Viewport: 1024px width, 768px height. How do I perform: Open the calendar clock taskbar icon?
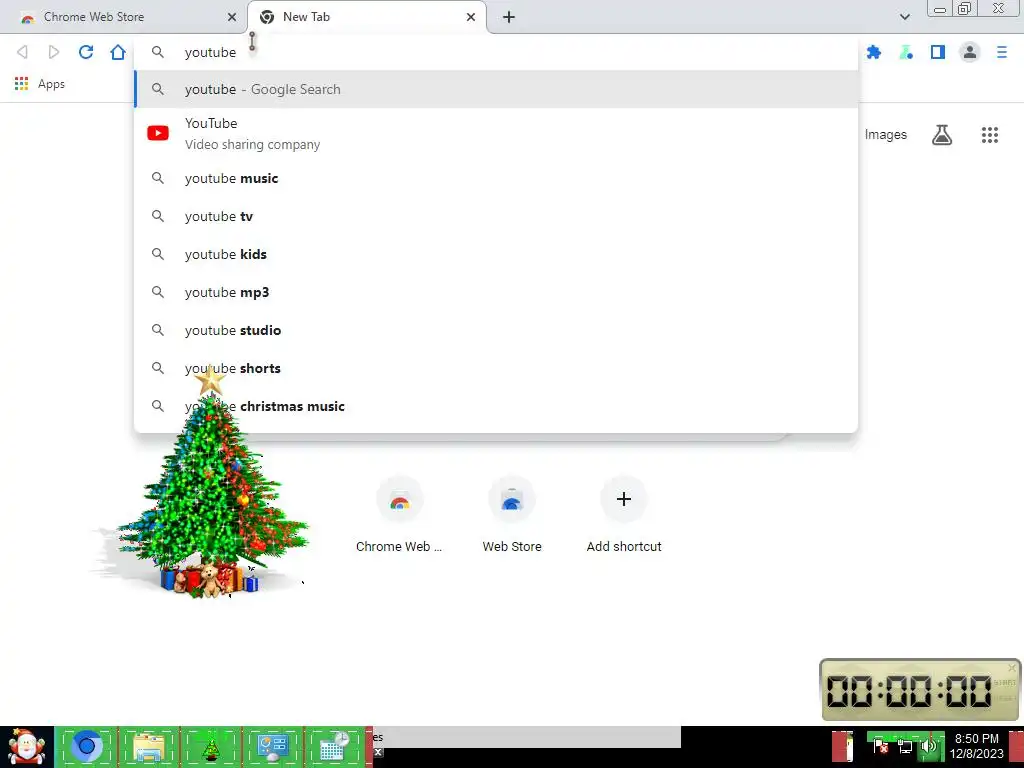335,746
